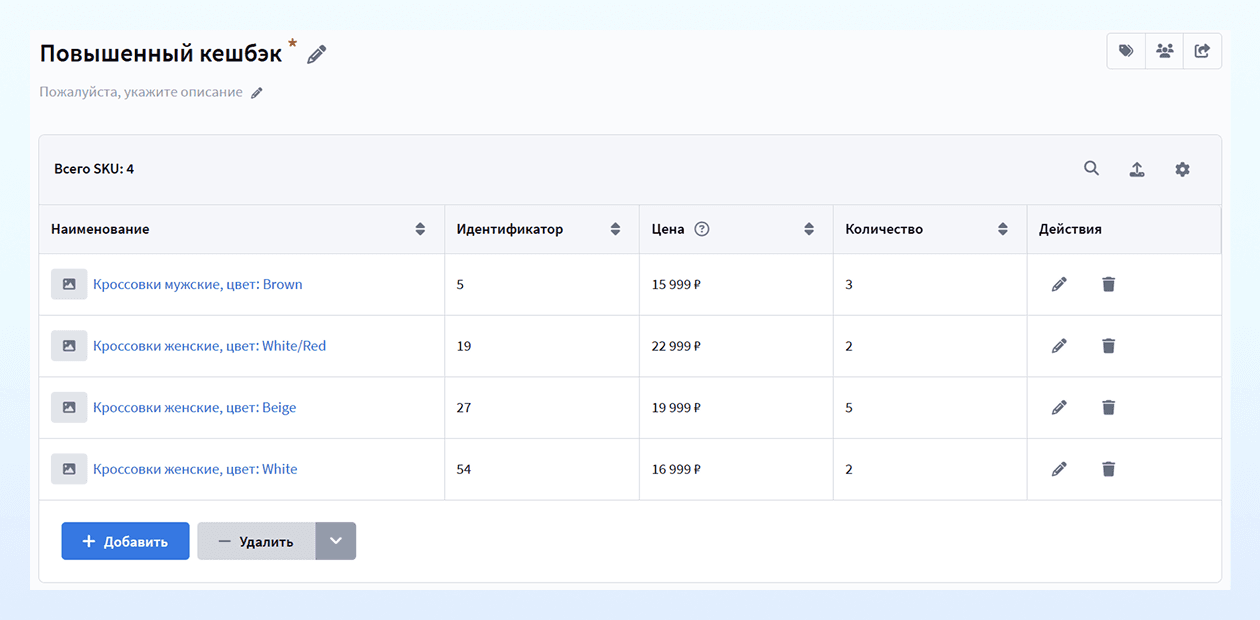
Task: Open table settings gear icon
Action: tap(1183, 169)
